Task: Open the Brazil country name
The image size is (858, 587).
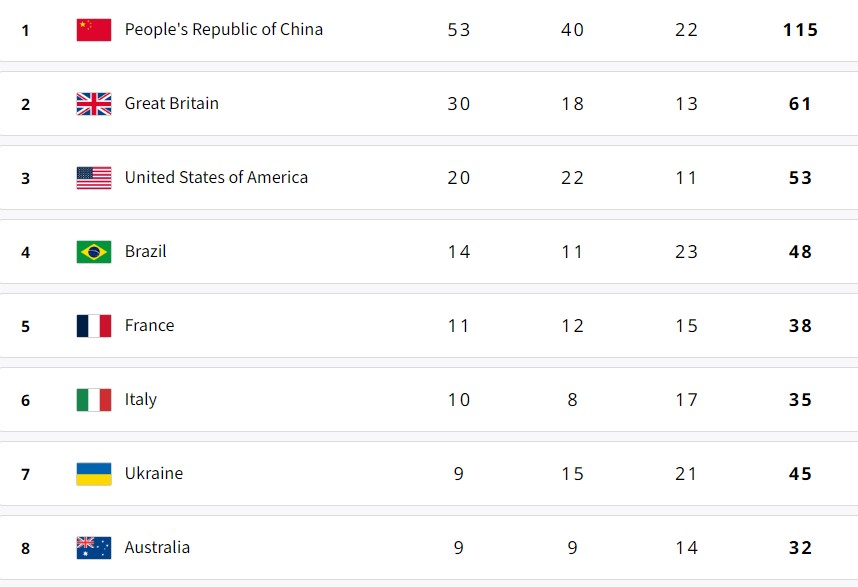Action: pos(145,252)
